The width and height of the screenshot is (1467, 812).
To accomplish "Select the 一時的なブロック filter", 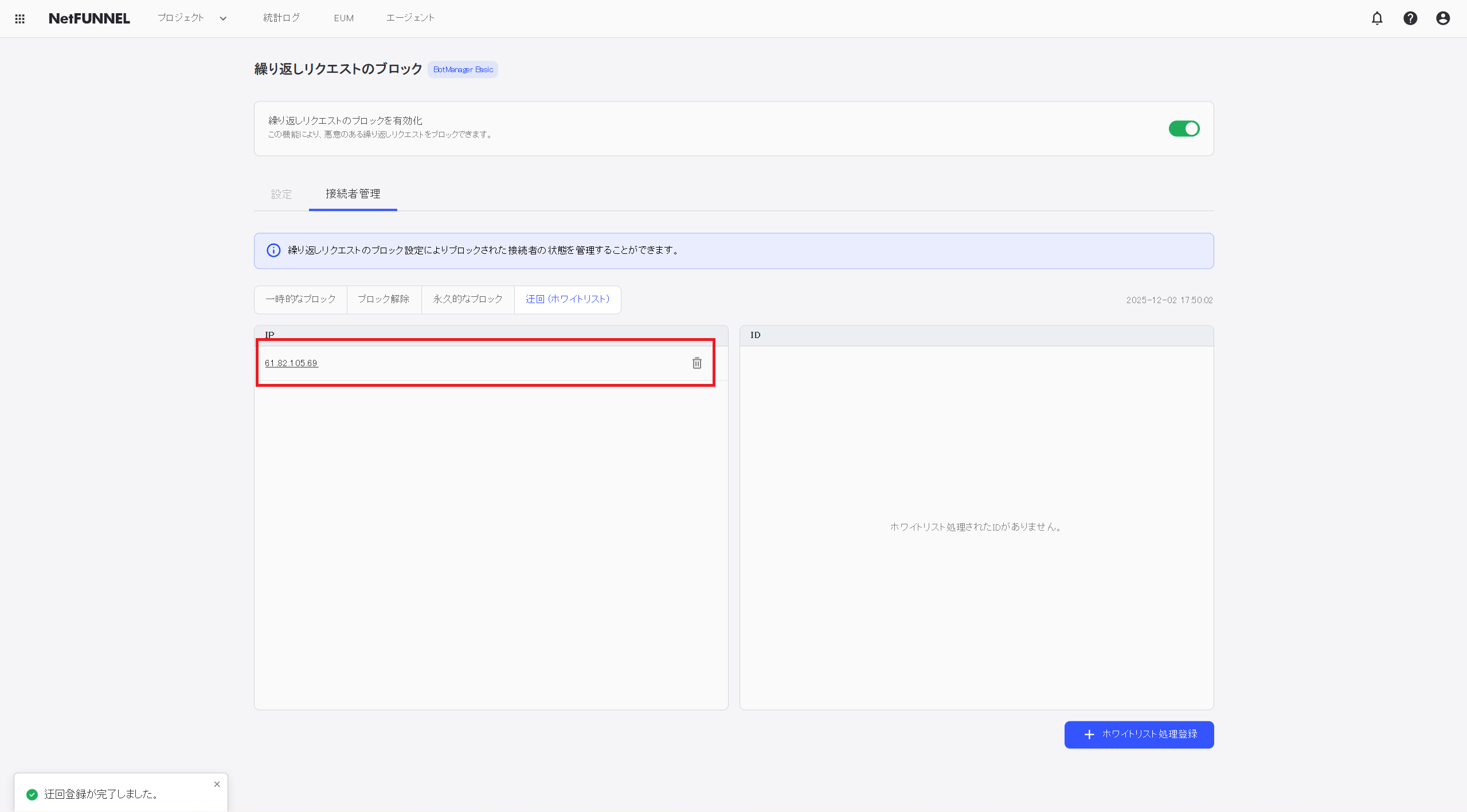I will tap(300, 299).
